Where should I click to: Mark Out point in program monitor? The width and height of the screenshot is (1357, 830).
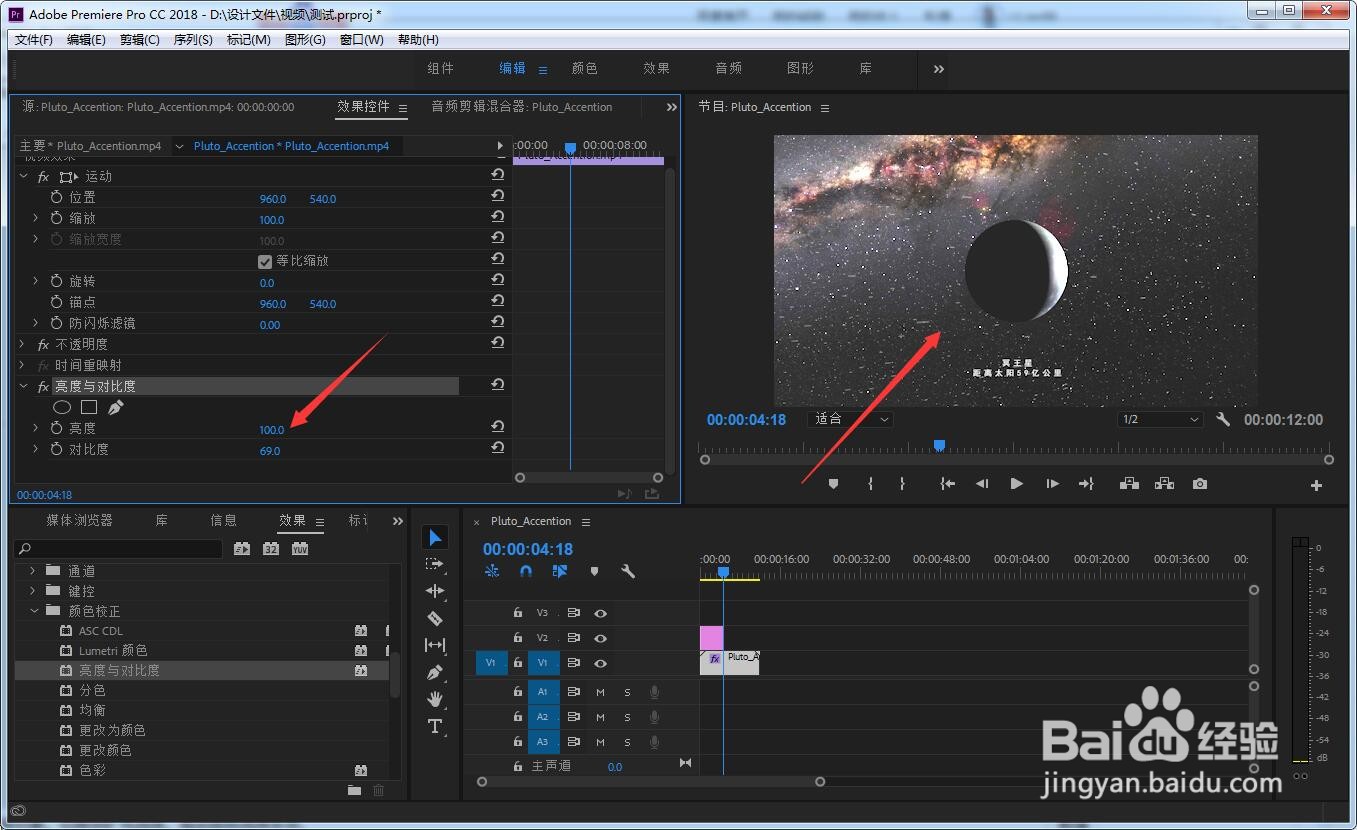(902, 484)
